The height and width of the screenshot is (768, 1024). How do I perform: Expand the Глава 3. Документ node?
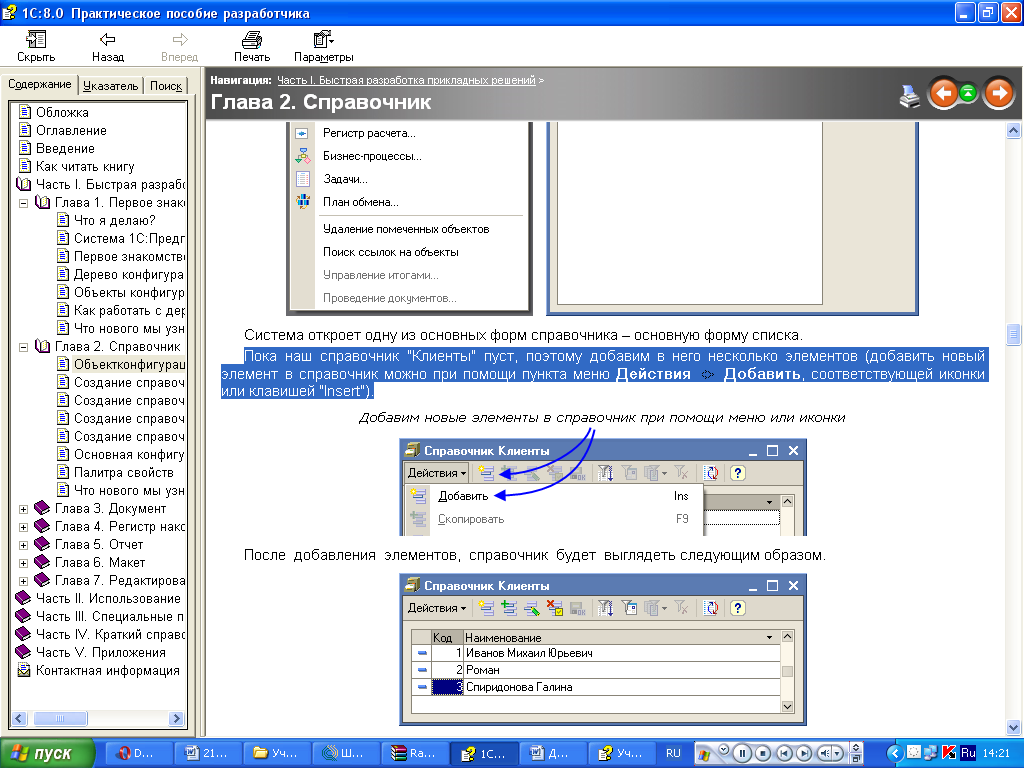(24, 509)
